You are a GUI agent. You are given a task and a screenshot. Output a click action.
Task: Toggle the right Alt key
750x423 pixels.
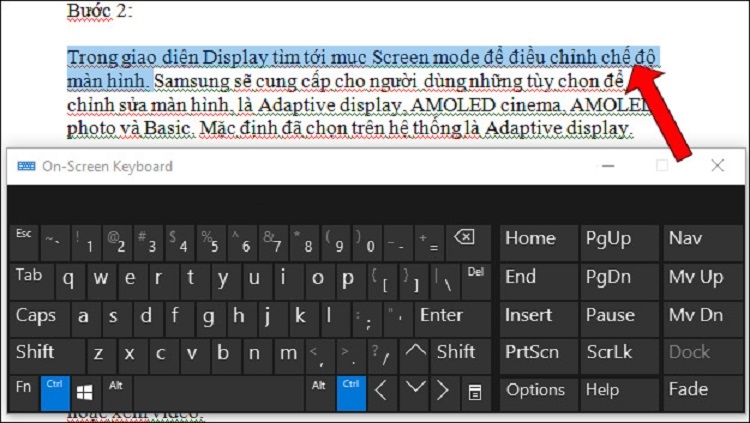pos(320,393)
